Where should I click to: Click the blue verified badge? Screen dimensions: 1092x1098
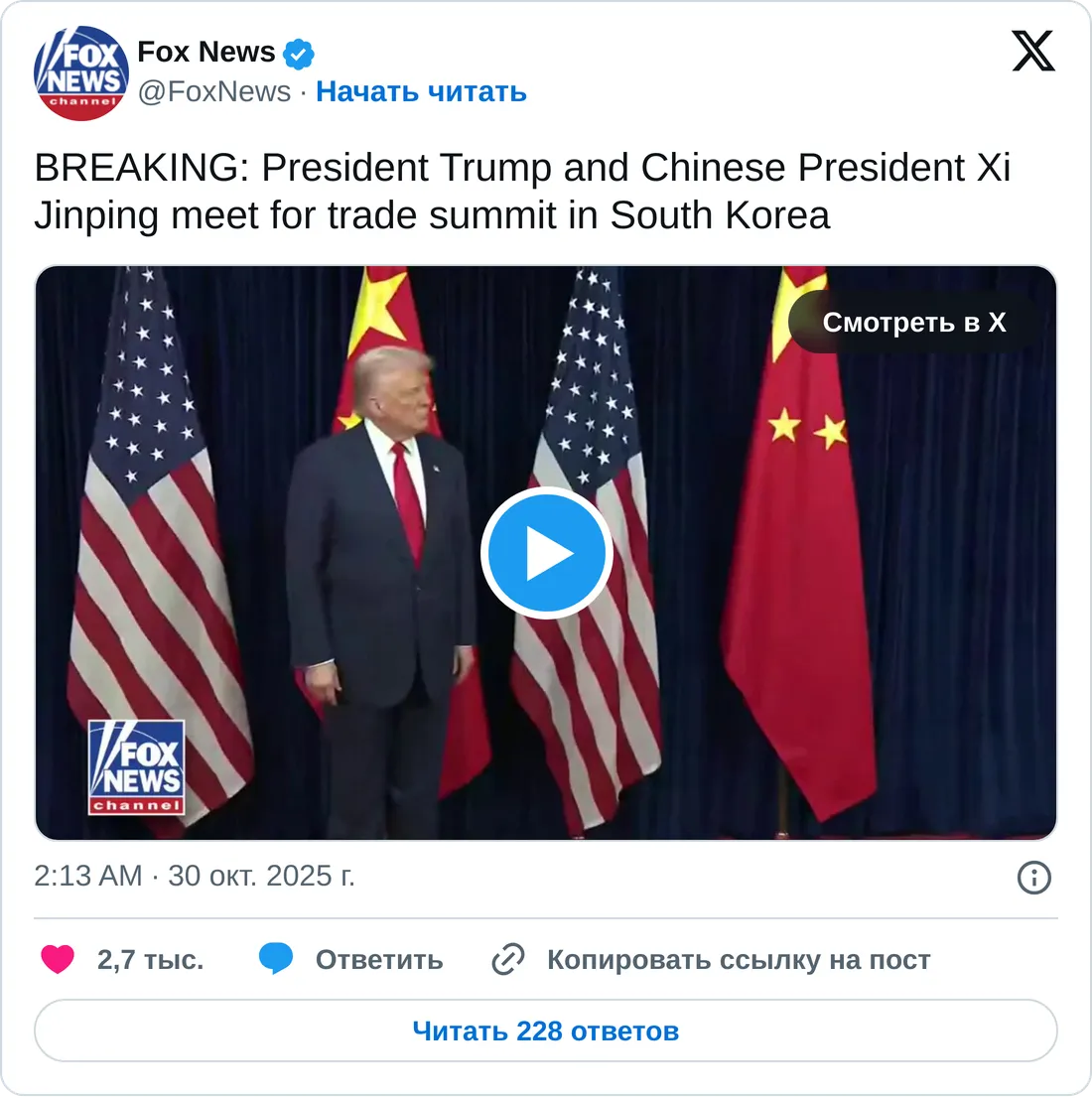(x=299, y=54)
